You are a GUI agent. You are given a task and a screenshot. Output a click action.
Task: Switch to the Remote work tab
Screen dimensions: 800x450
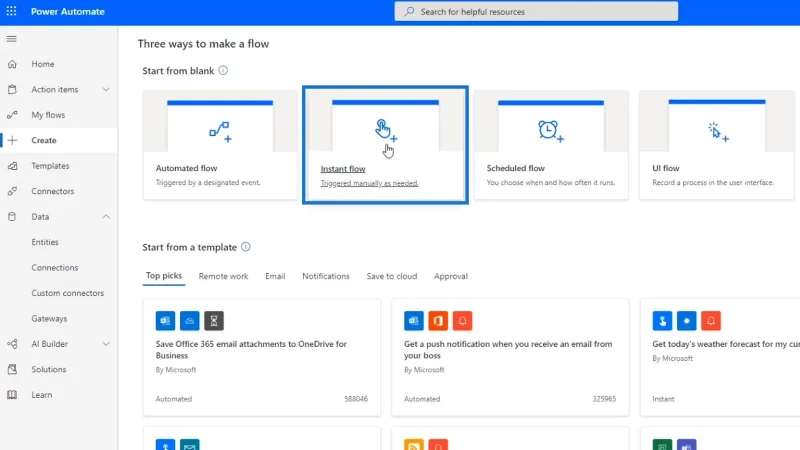tap(223, 276)
